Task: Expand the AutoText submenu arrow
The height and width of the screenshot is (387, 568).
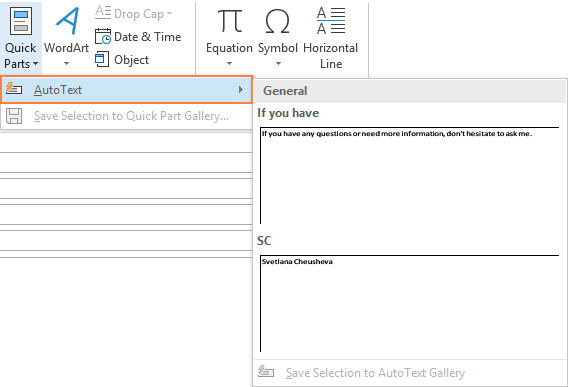Action: click(241, 90)
